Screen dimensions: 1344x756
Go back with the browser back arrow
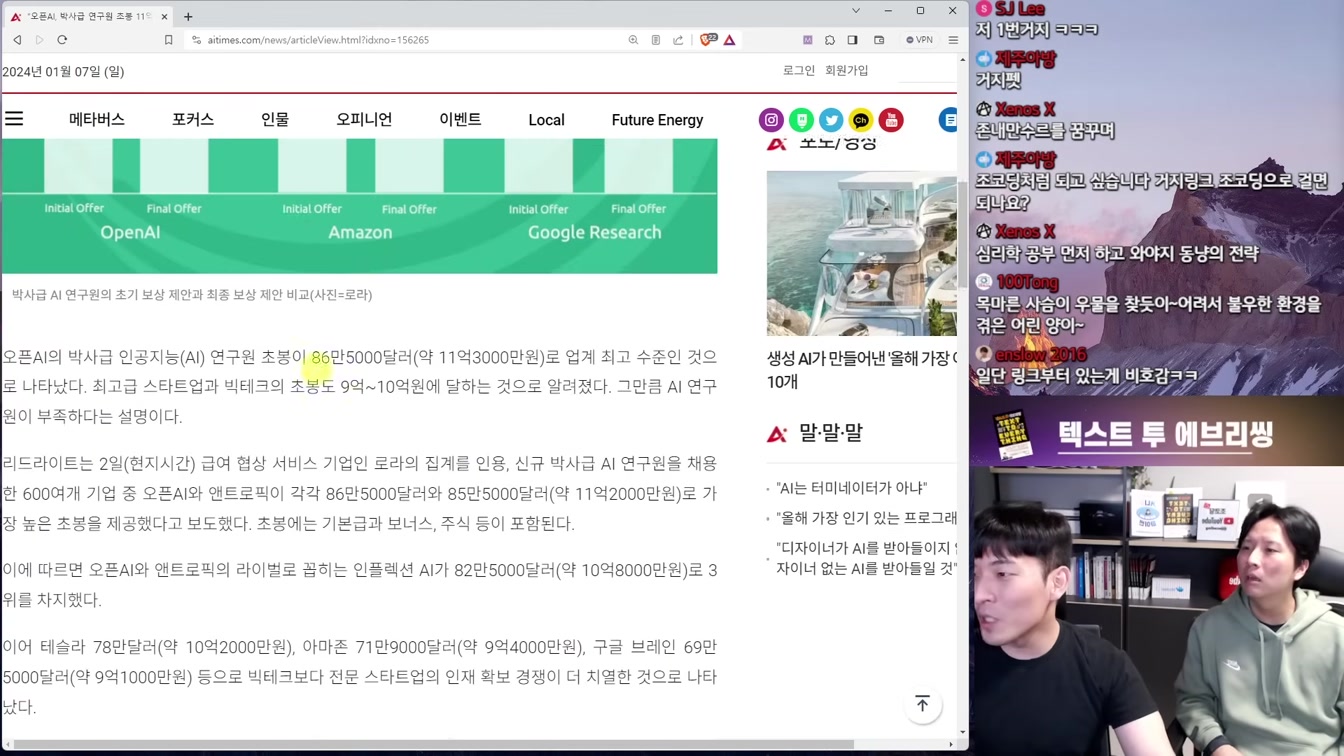click(17, 40)
